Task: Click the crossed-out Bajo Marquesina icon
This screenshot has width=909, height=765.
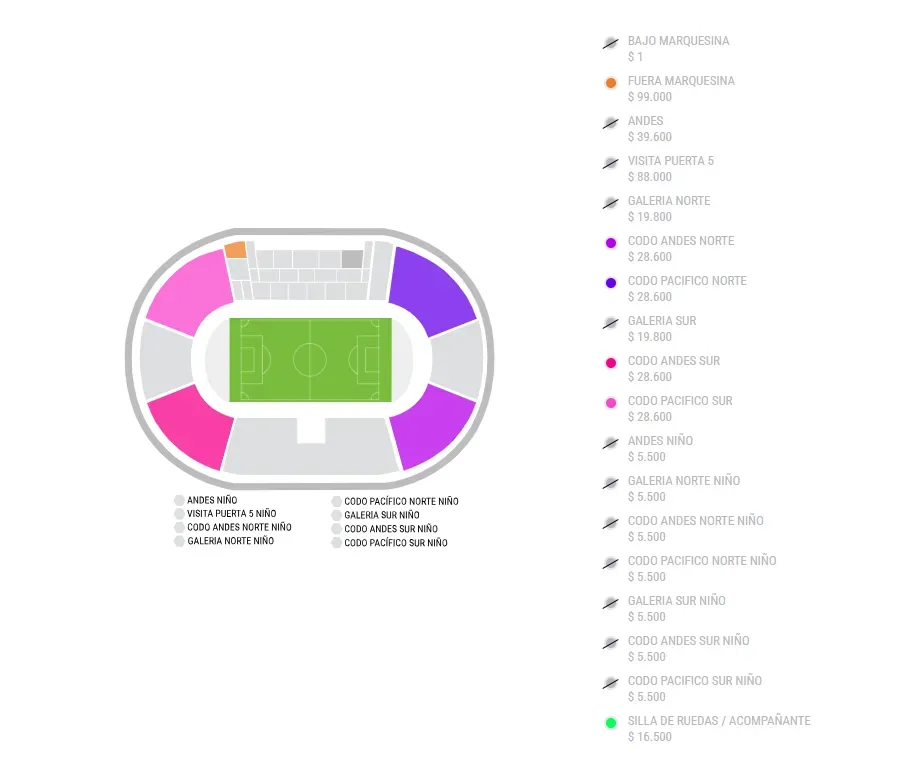Action: [x=611, y=43]
